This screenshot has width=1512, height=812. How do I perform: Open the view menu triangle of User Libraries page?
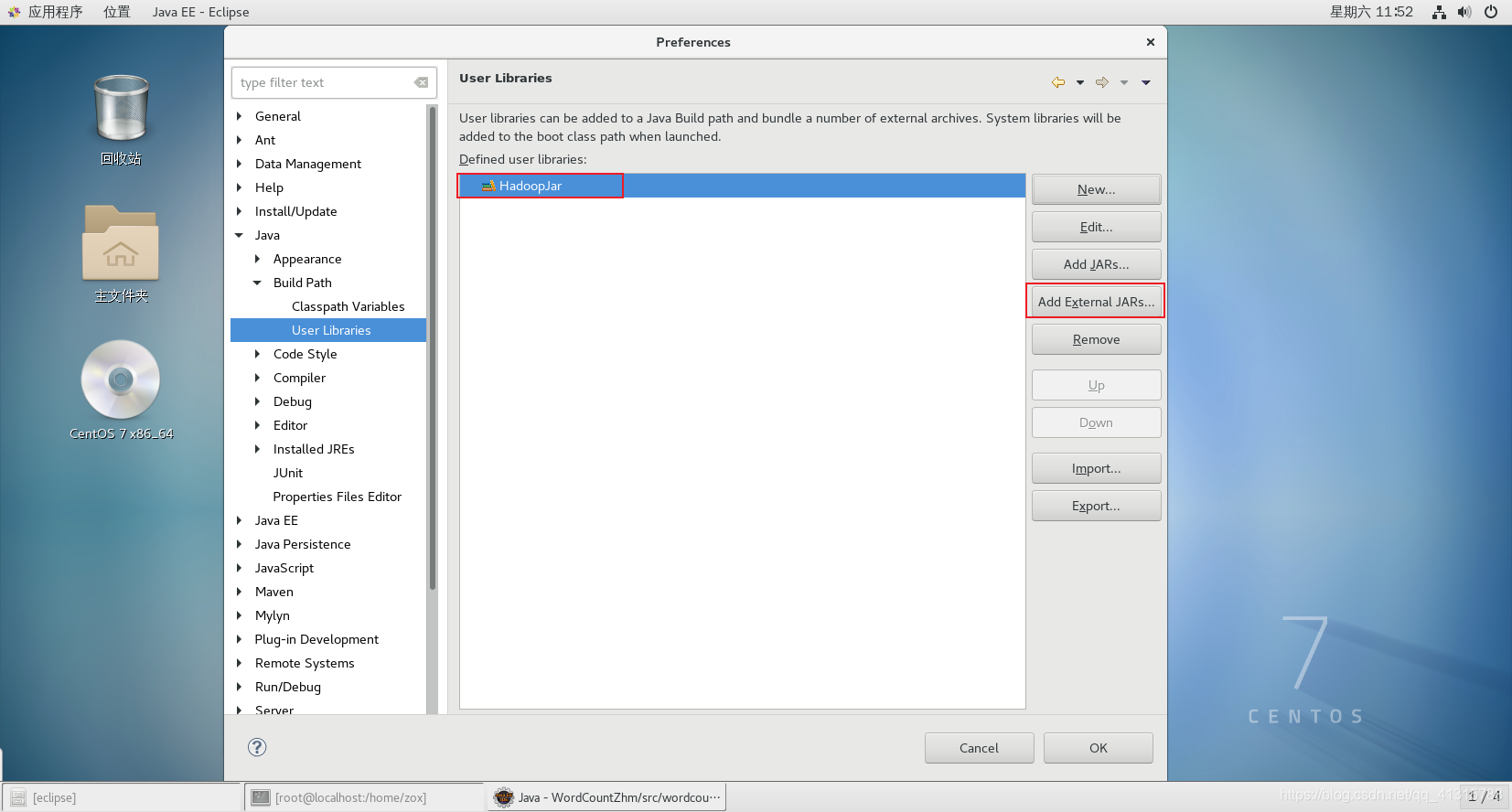1146,82
